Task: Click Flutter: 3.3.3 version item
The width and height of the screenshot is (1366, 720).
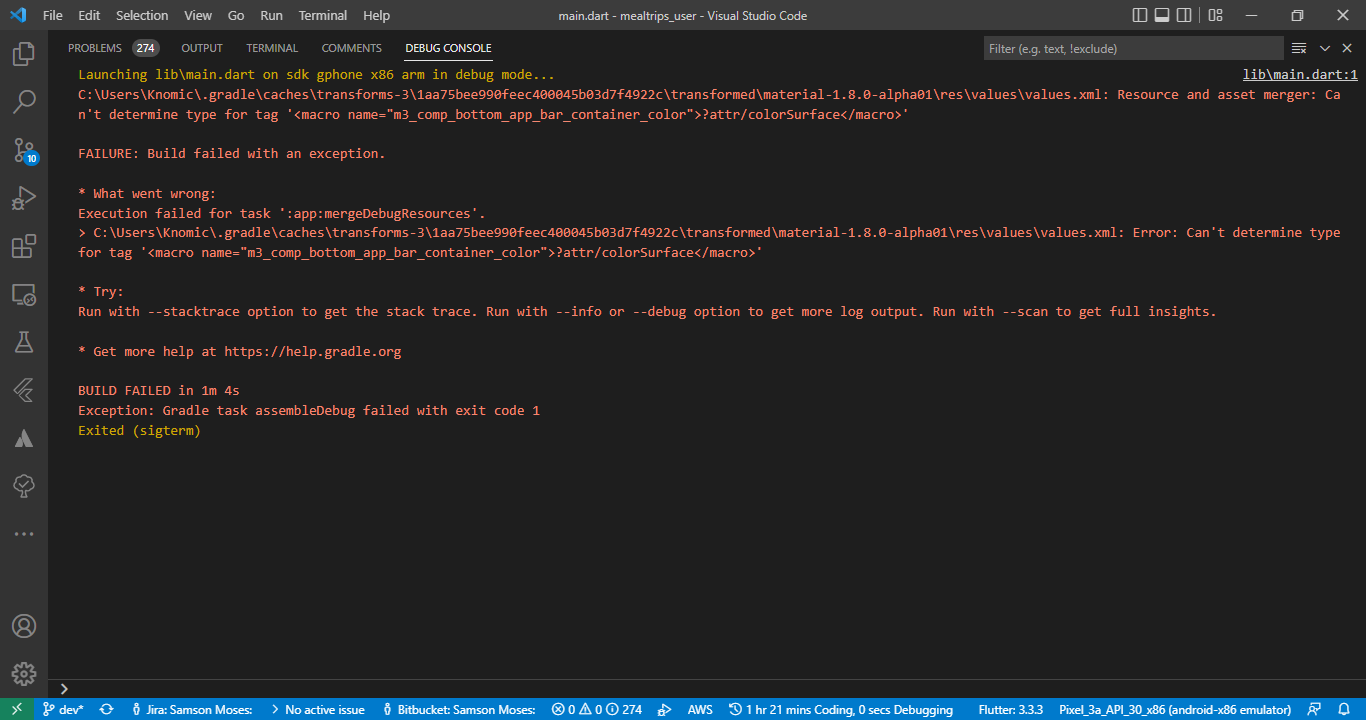Action: [x=1011, y=709]
